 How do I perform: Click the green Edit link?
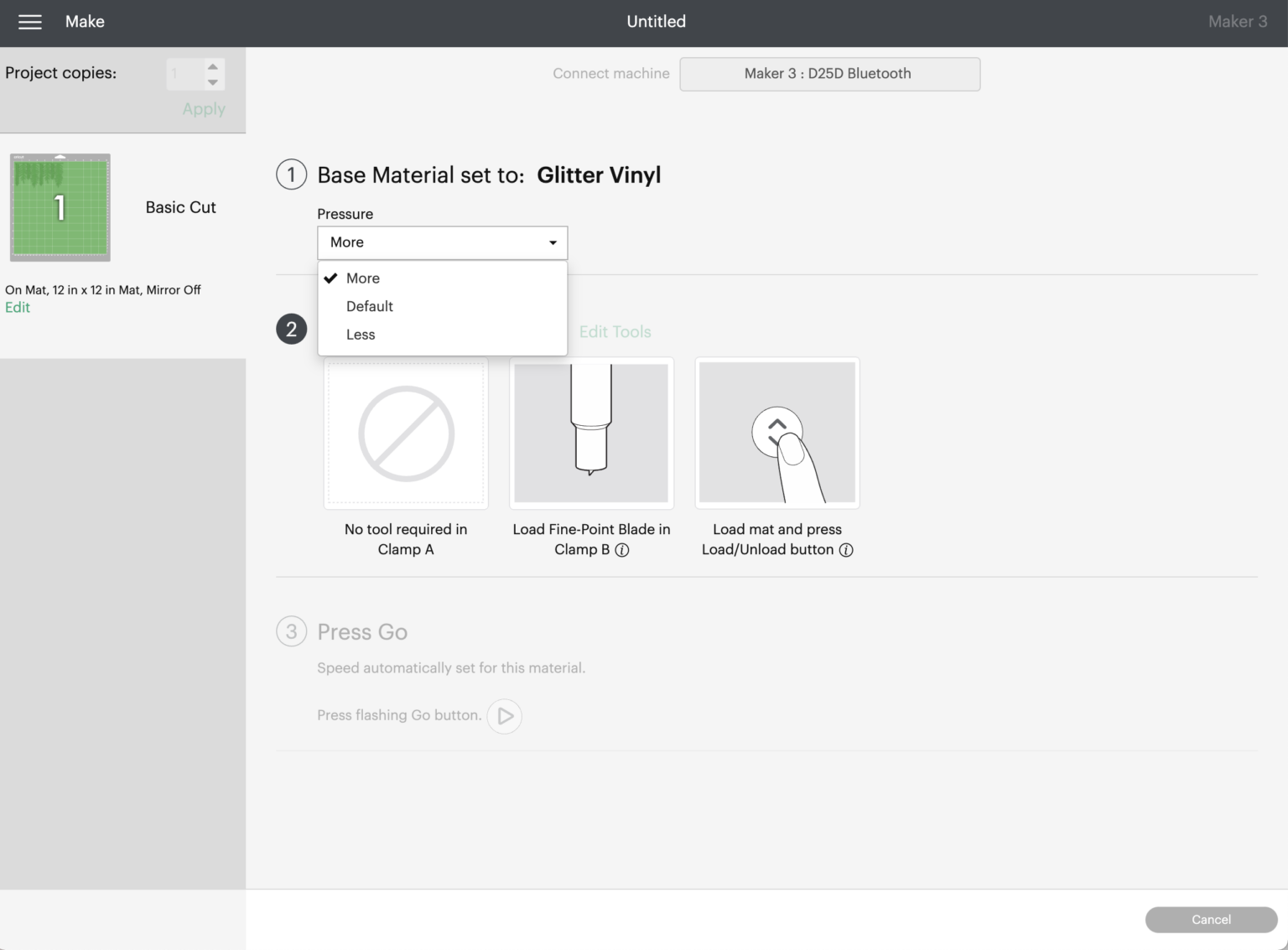tap(18, 308)
